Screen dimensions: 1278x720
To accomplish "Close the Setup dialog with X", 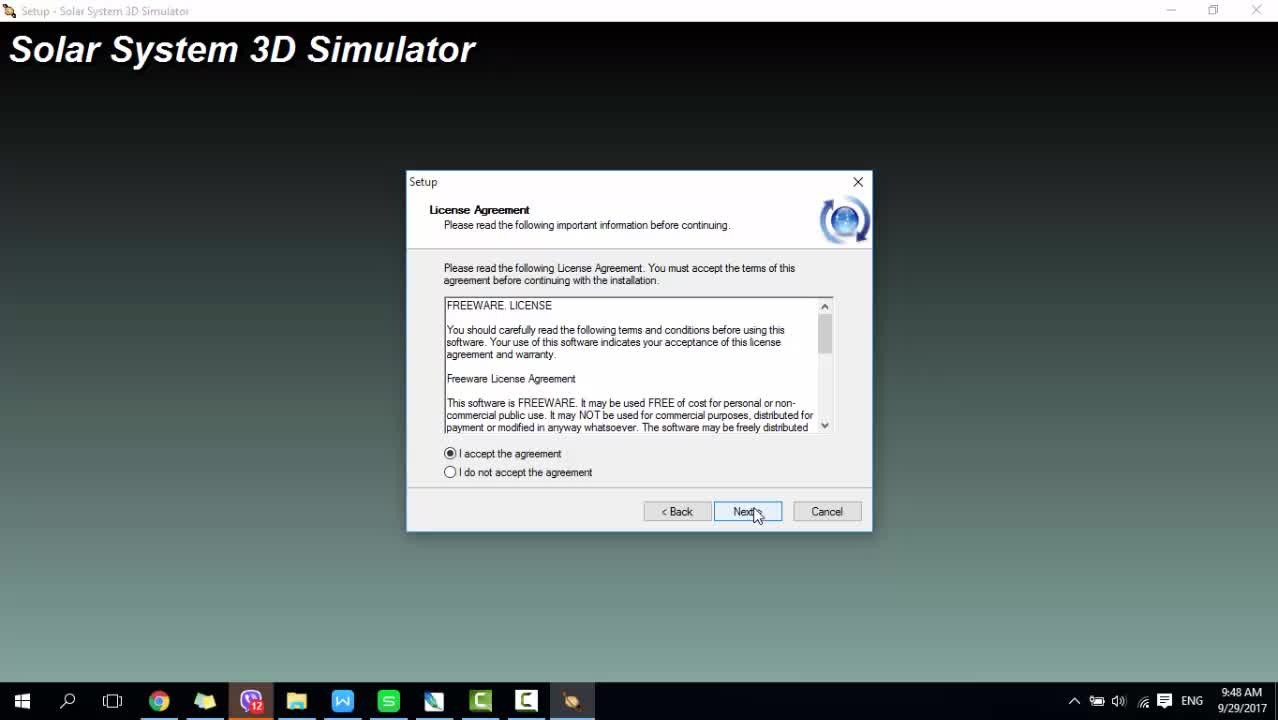I will (x=858, y=182).
